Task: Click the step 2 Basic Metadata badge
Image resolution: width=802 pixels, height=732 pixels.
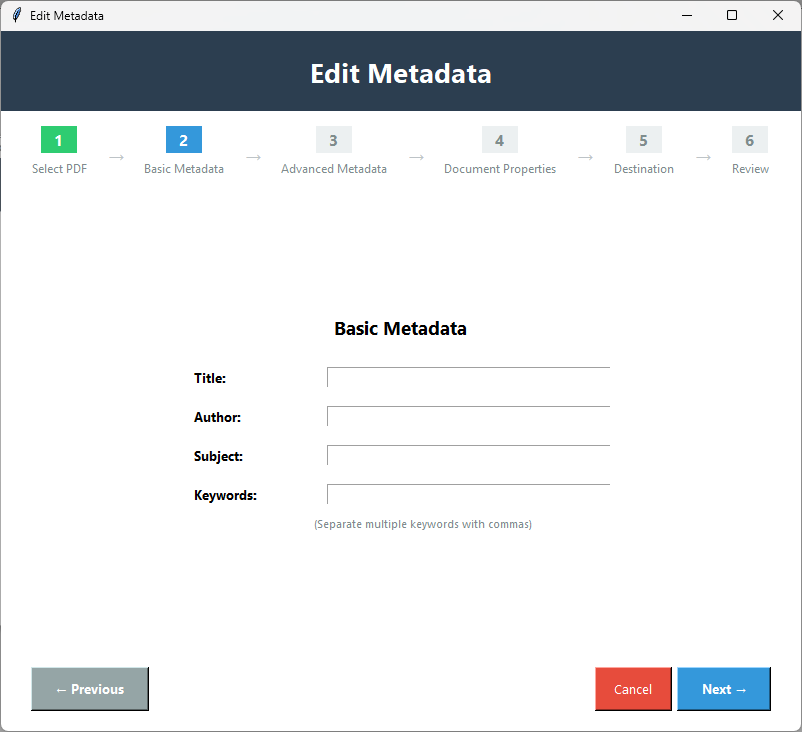Action: tap(183, 140)
